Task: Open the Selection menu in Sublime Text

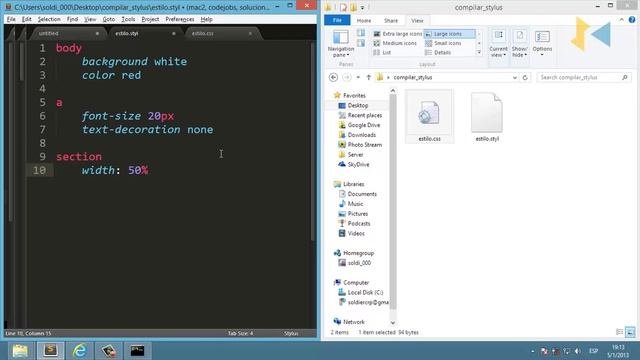Action: pos(49,19)
